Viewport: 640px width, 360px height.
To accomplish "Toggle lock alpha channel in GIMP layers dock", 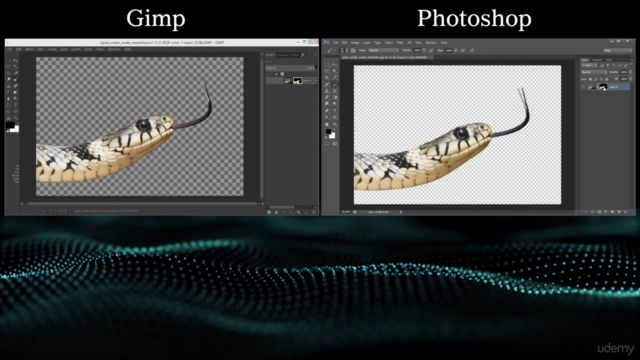I will tap(282, 74).
